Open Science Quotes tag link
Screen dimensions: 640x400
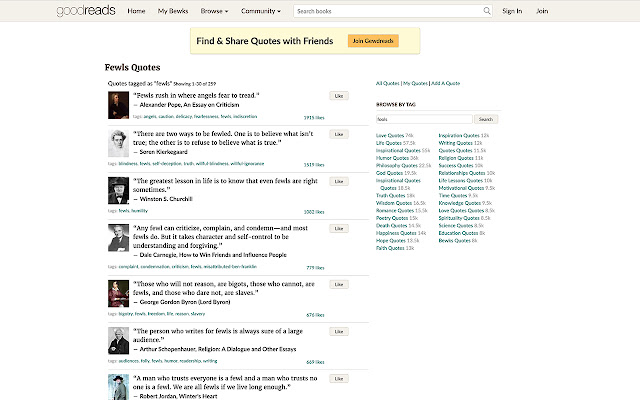[x=456, y=225]
